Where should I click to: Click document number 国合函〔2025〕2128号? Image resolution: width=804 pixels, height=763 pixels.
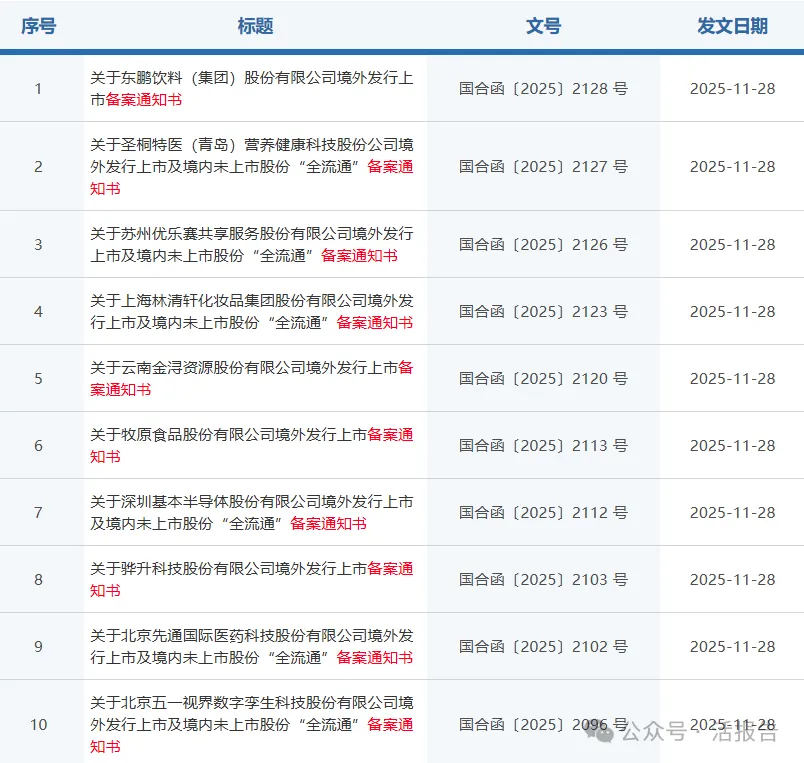tap(544, 88)
